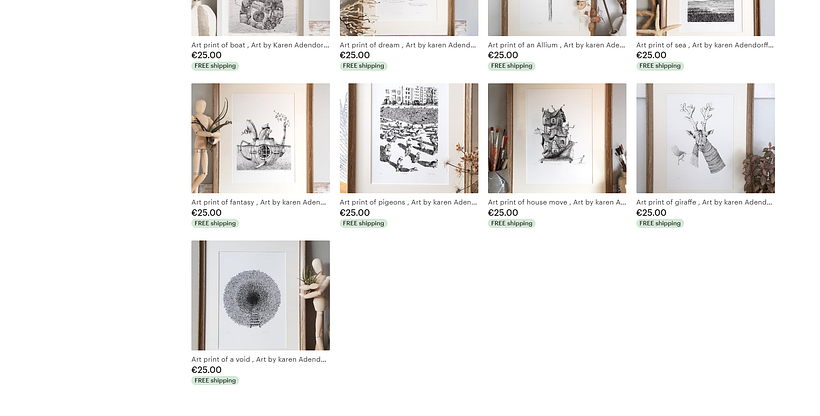Open the void art print thumbnail

point(260,295)
